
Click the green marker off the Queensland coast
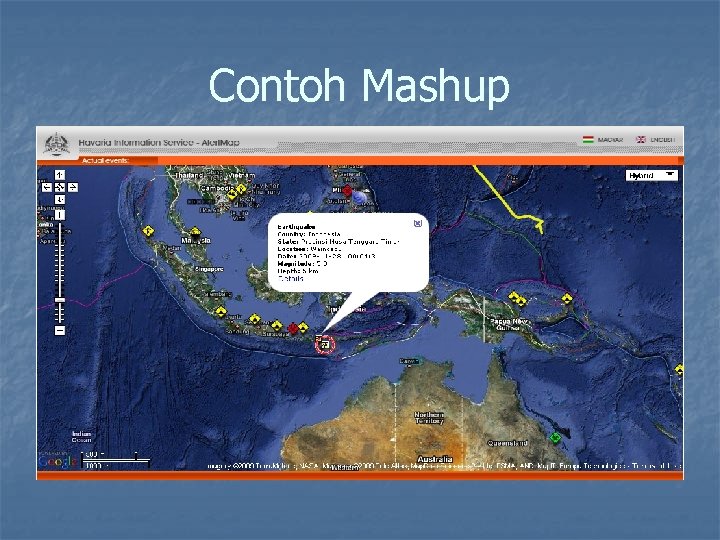point(555,438)
